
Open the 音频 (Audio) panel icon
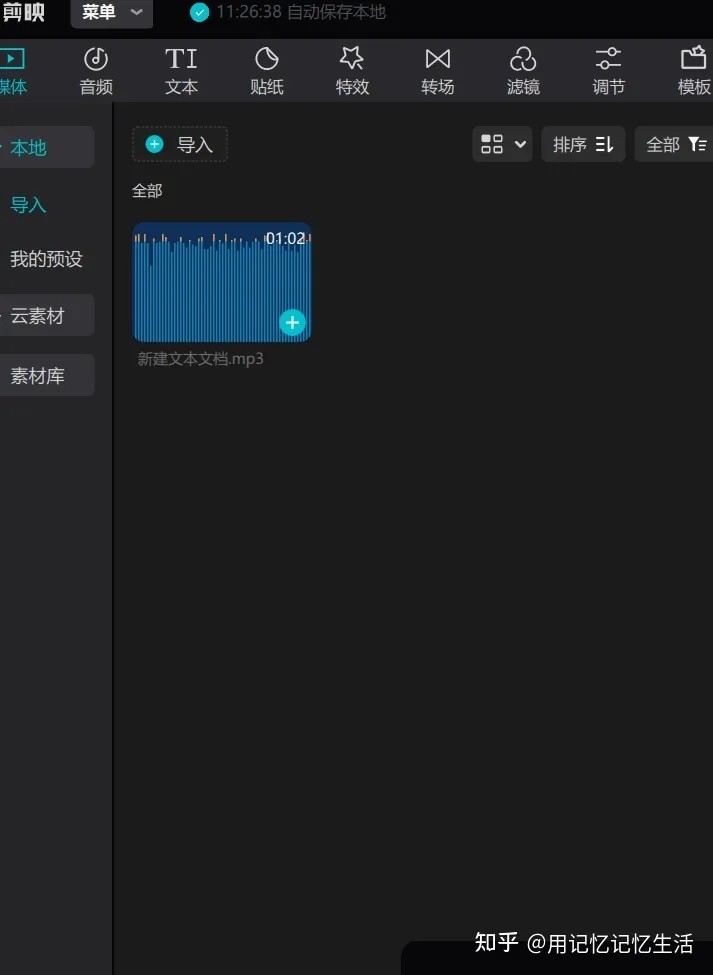pos(96,59)
